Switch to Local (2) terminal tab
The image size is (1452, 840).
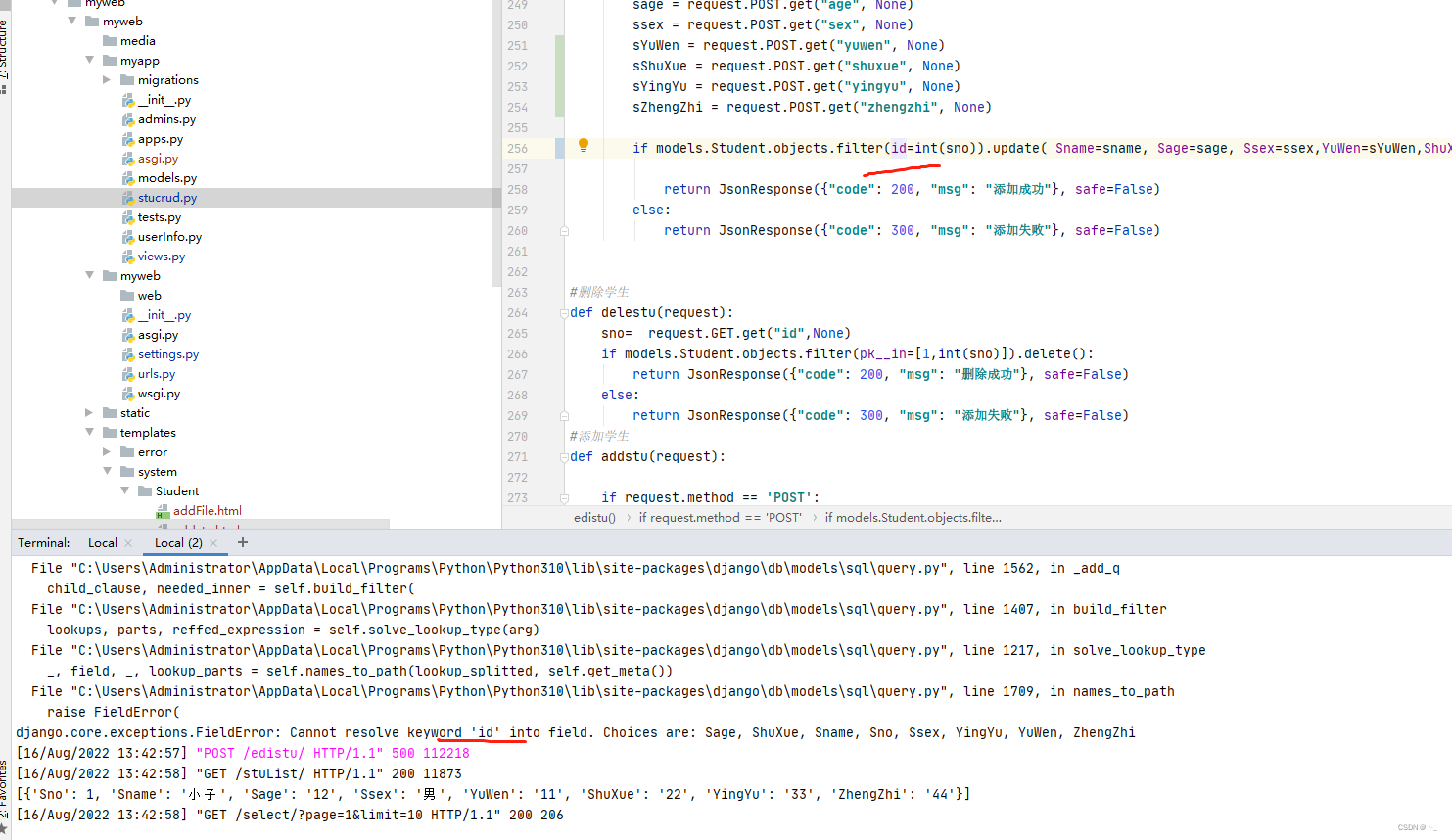pyautogui.click(x=178, y=543)
